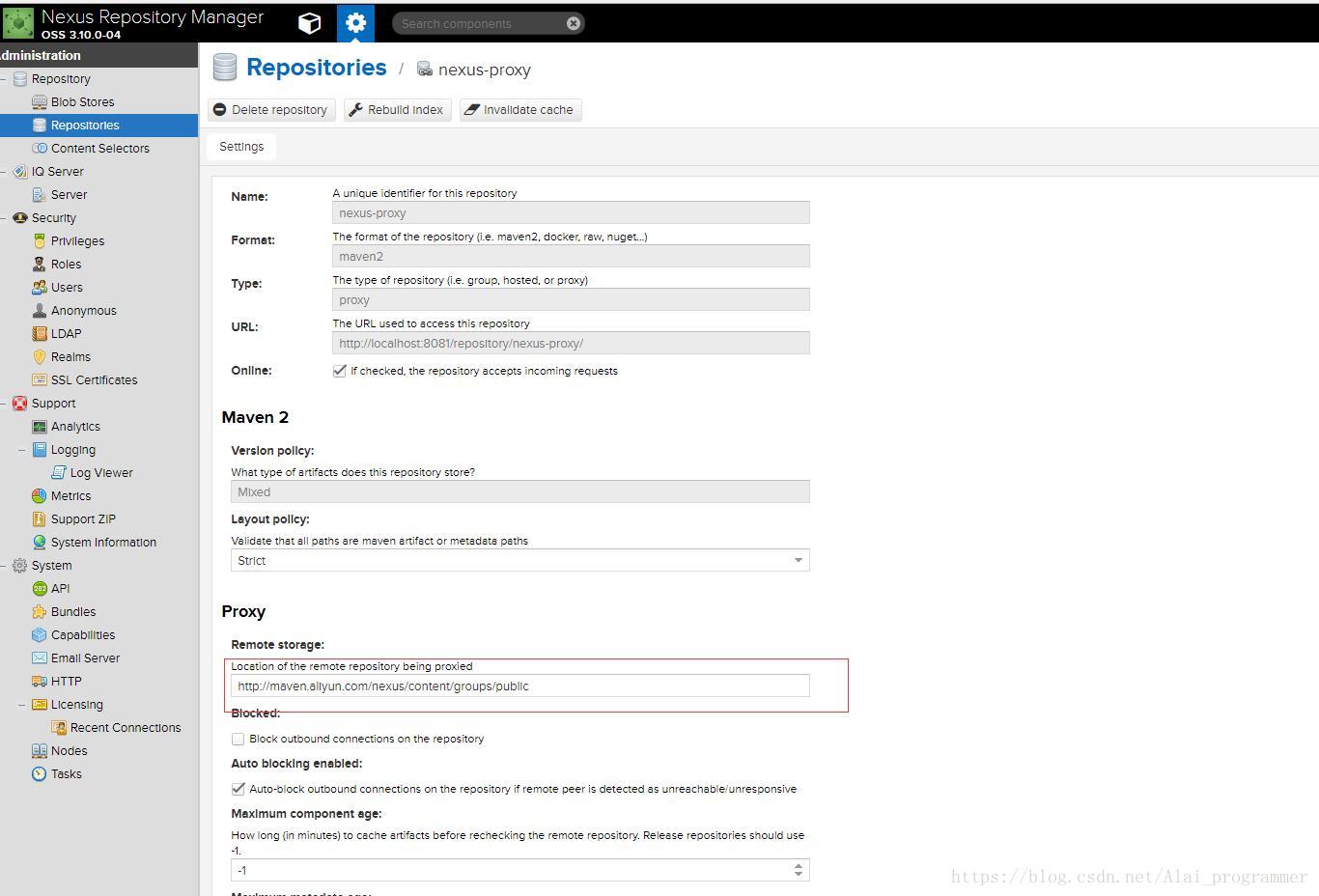This screenshot has width=1319, height=896.
Task: Click the Type field proxy
Action: coord(571,299)
